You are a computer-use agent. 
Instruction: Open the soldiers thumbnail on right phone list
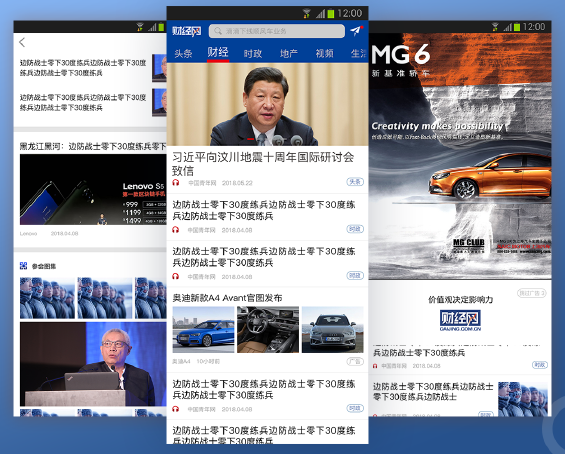522,399
